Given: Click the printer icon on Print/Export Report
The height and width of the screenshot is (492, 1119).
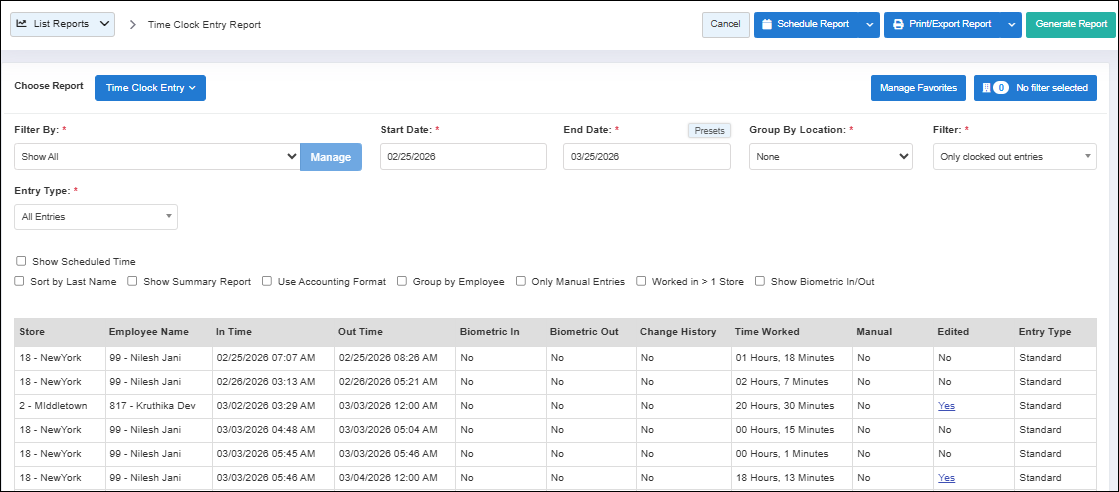Looking at the screenshot, I should click(x=898, y=24).
